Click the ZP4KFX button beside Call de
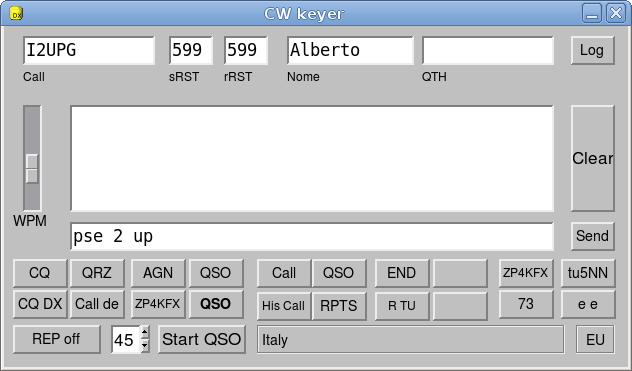 coord(158,304)
